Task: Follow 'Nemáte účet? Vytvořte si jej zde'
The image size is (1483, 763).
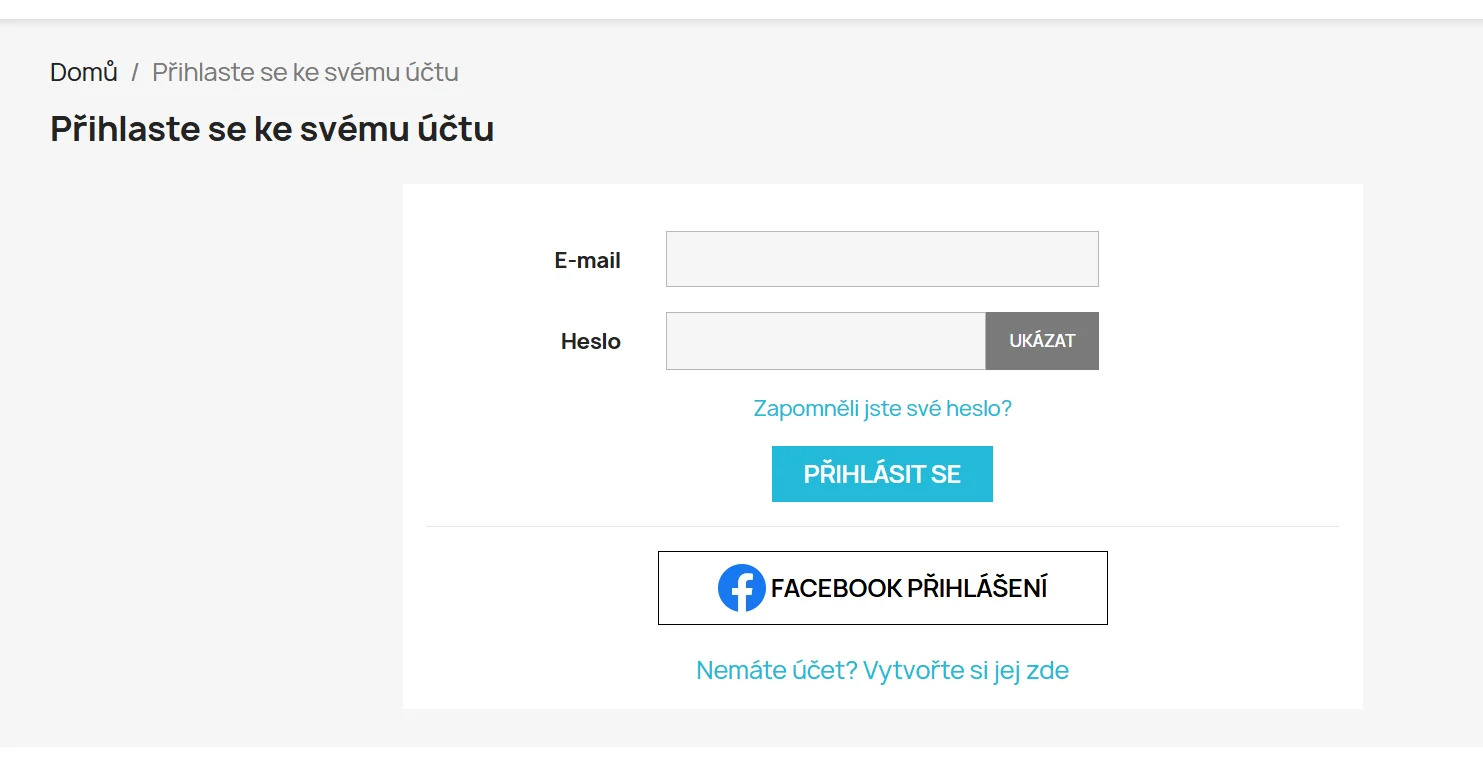Action: [x=882, y=670]
